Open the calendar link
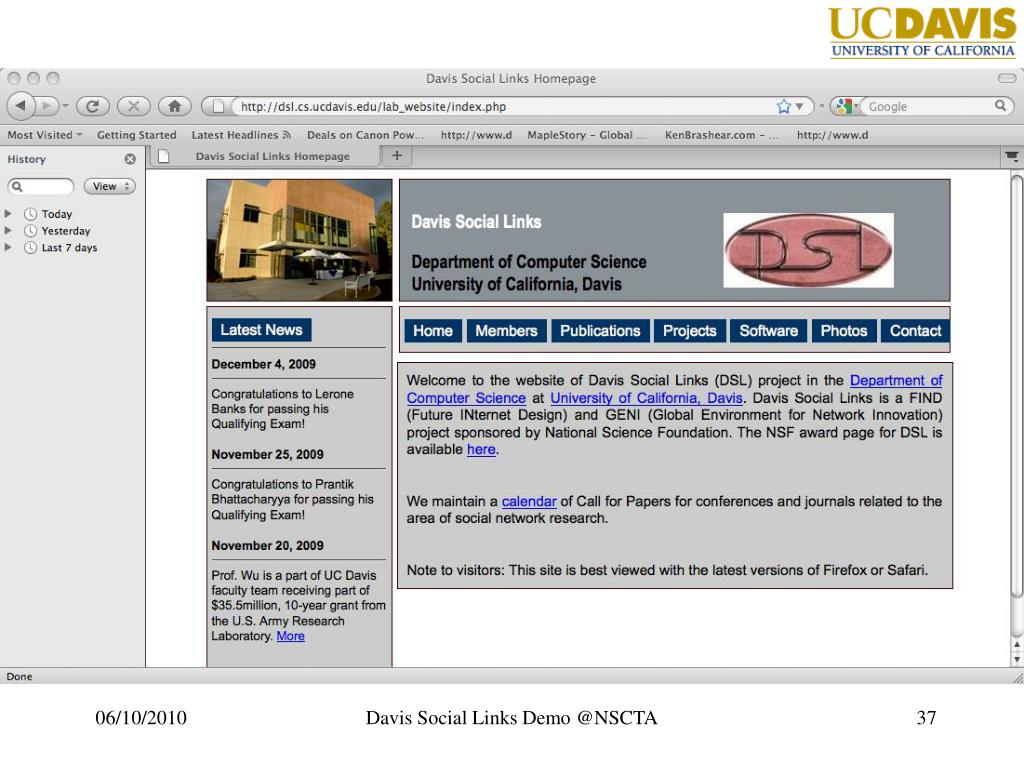The width and height of the screenshot is (1024, 768). click(x=529, y=502)
